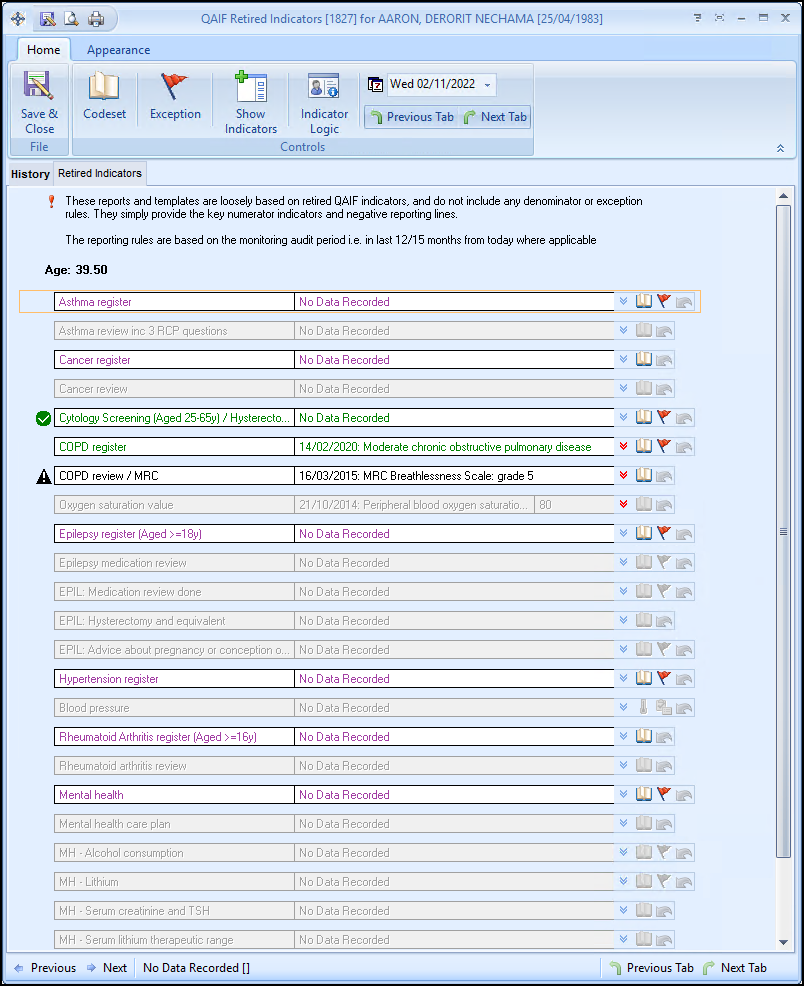Viewport: 804px width, 986px height.
Task: Click Previous button in bottom status bar
Action: [x=44, y=968]
